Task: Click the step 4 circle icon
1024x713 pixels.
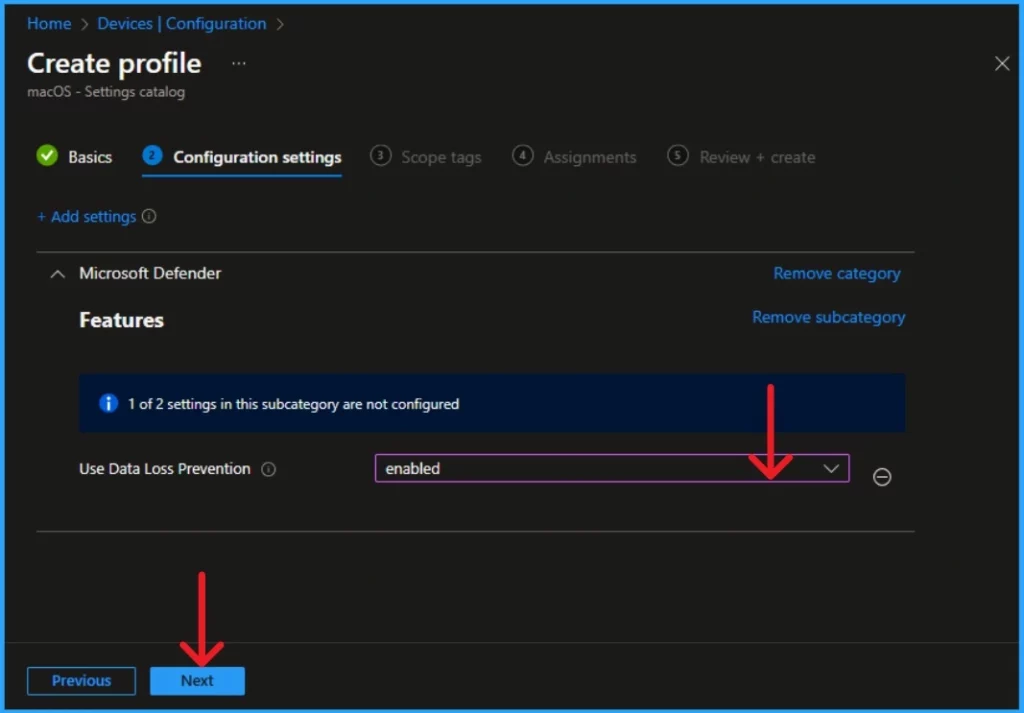Action: tap(522, 155)
